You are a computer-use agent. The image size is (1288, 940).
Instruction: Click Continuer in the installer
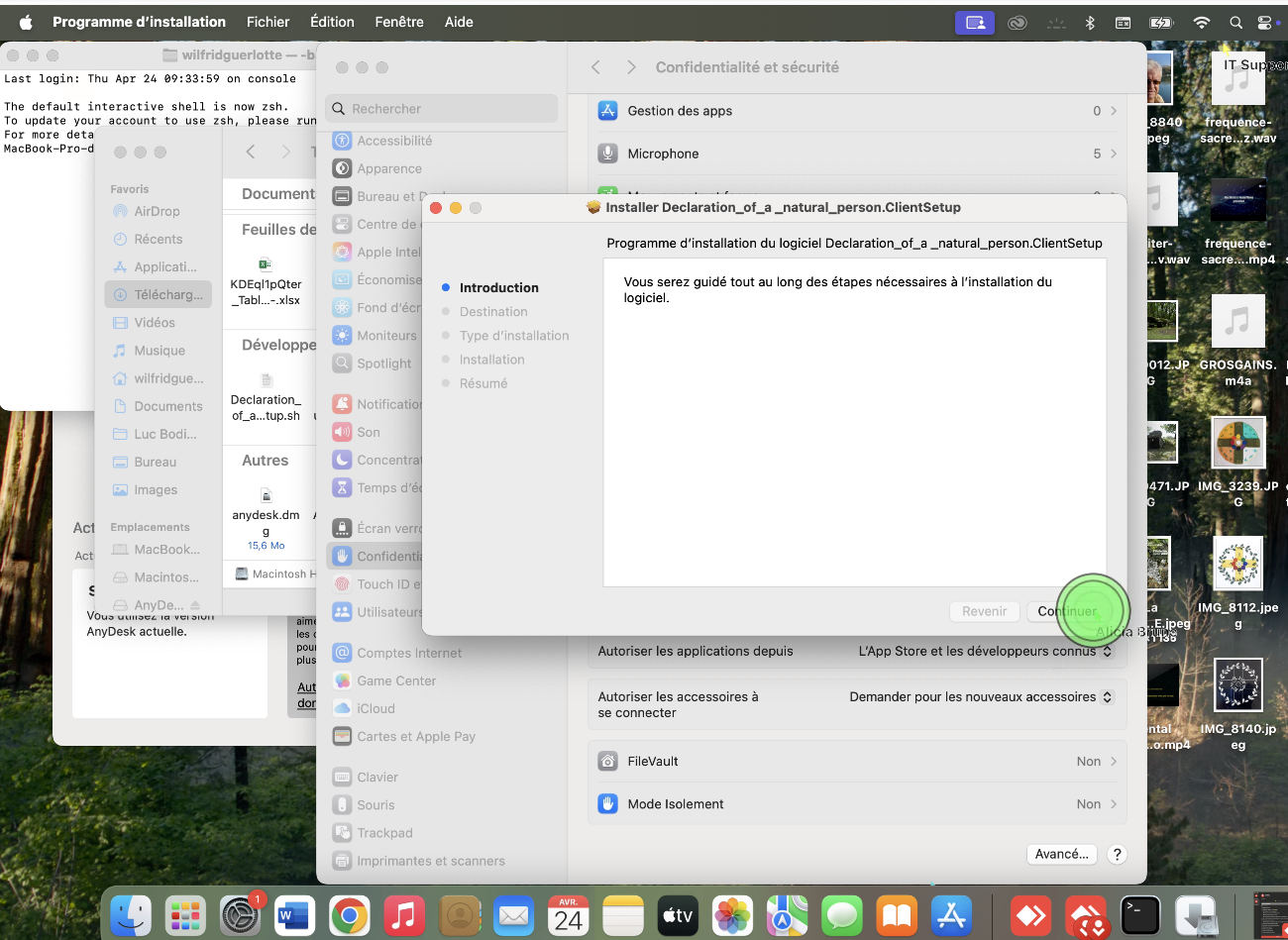(1067, 611)
